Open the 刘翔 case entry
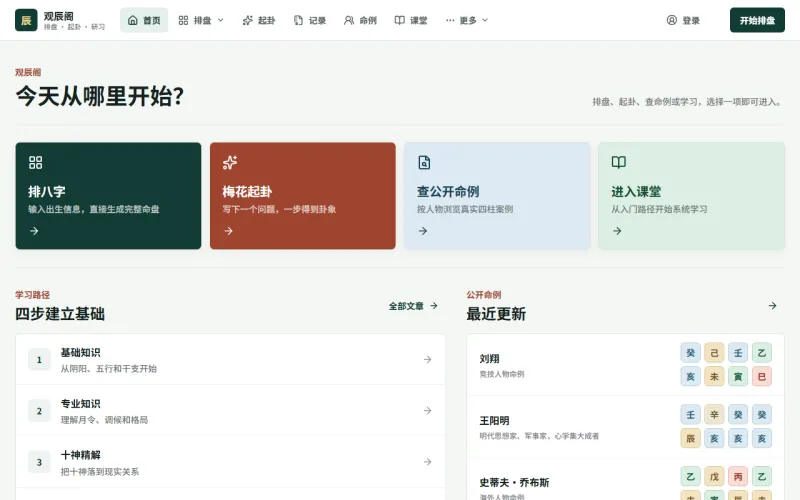The width and height of the screenshot is (800, 500). tap(625, 365)
